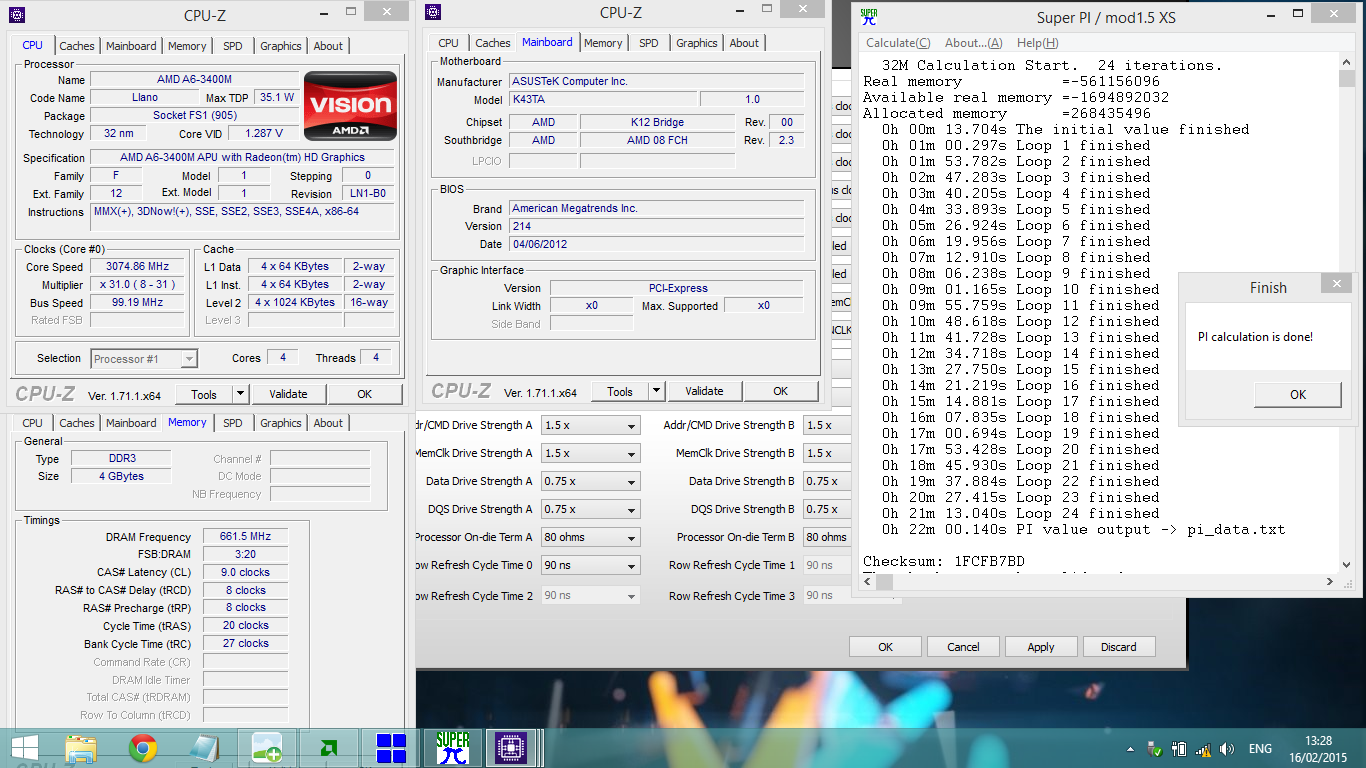Click Tools button in CPU-Z mainboard window
This screenshot has height=768, width=1366.
click(x=620, y=391)
